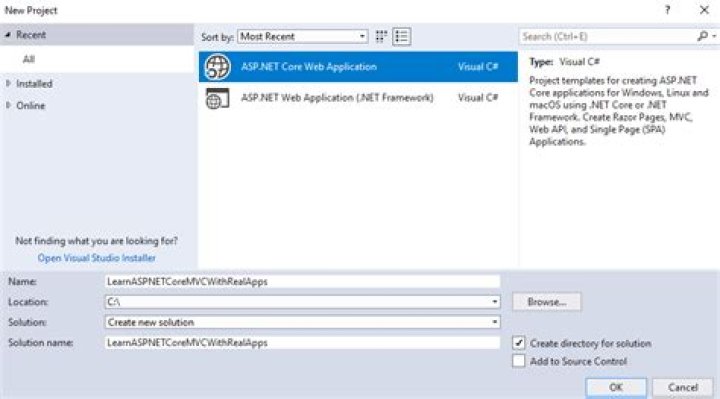Image resolution: width=720 pixels, height=399 pixels.
Task: Click the OK button
Action: pos(616,387)
